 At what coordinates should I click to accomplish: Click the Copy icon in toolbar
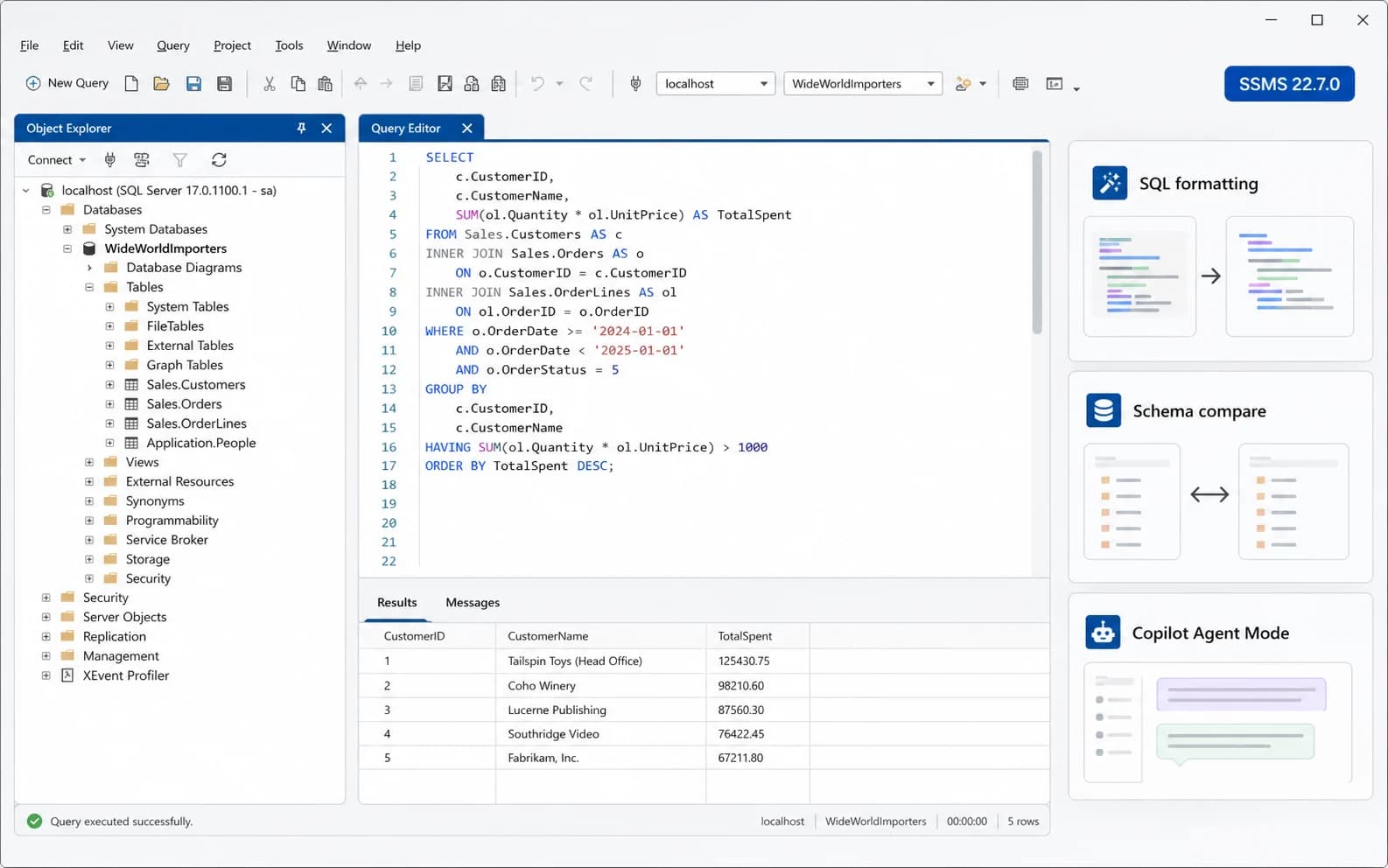[x=298, y=83]
